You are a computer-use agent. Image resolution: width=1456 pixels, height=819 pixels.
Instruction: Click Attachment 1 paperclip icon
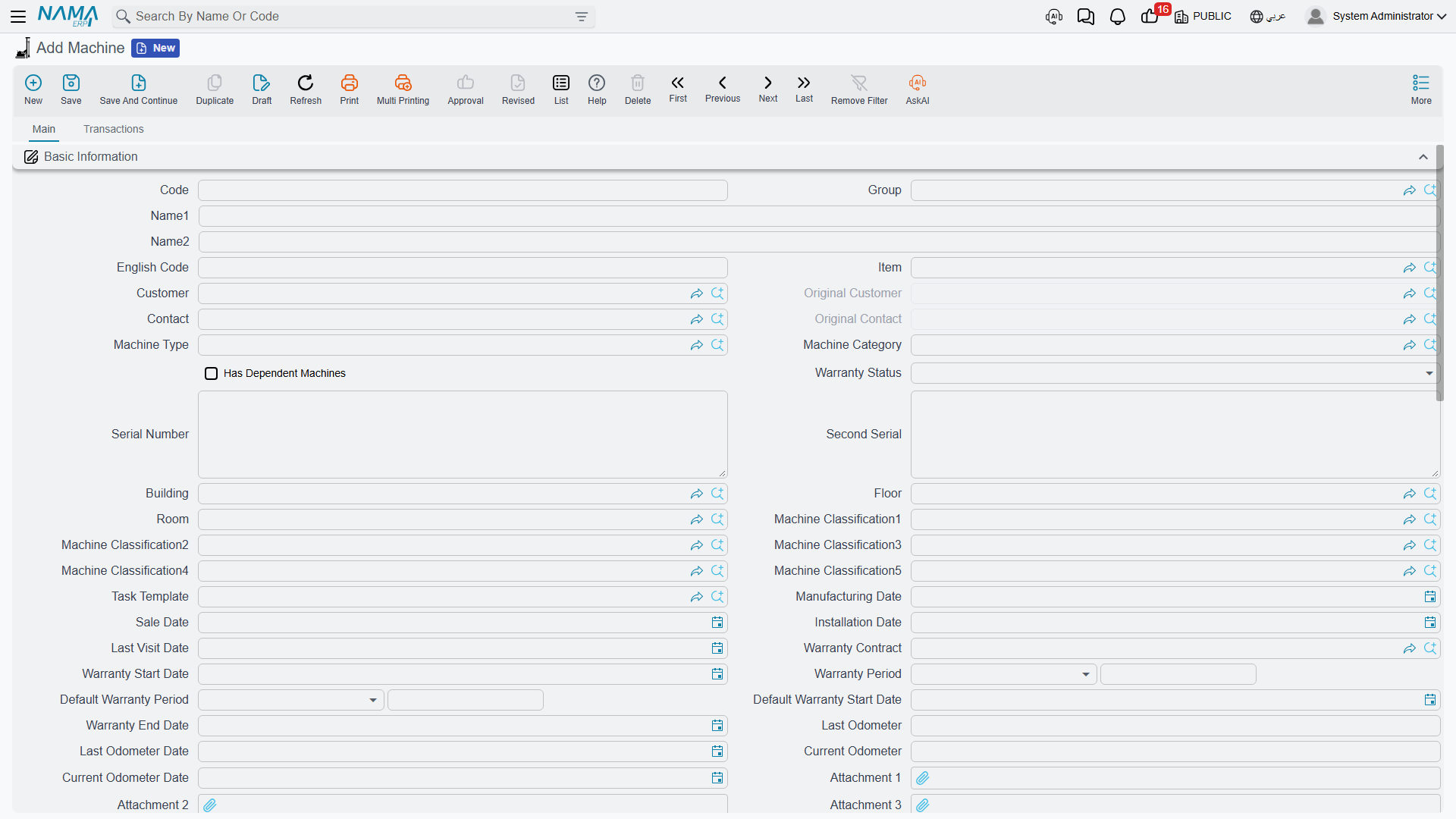coord(923,778)
